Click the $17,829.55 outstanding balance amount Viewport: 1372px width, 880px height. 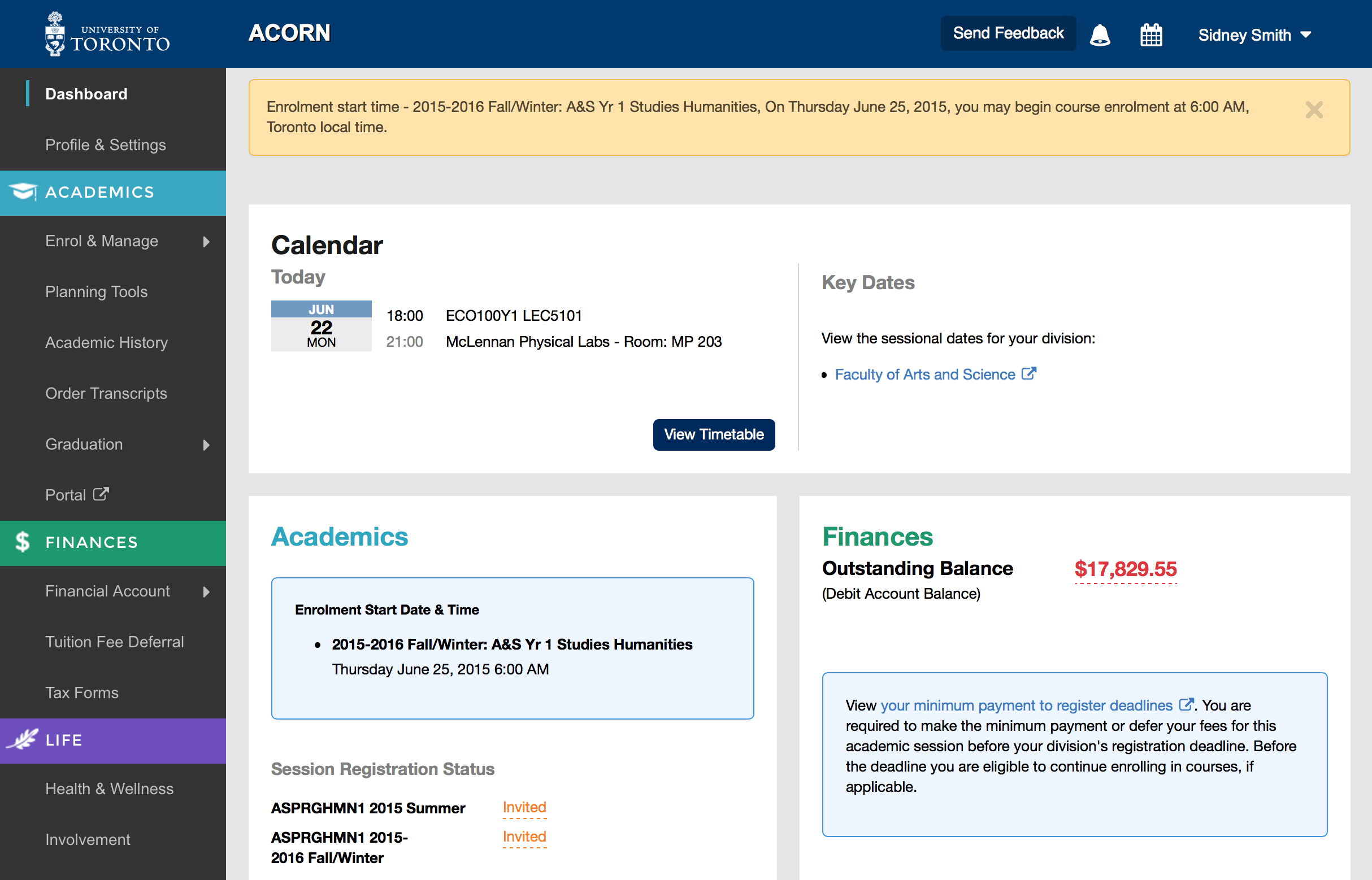[x=1125, y=569]
